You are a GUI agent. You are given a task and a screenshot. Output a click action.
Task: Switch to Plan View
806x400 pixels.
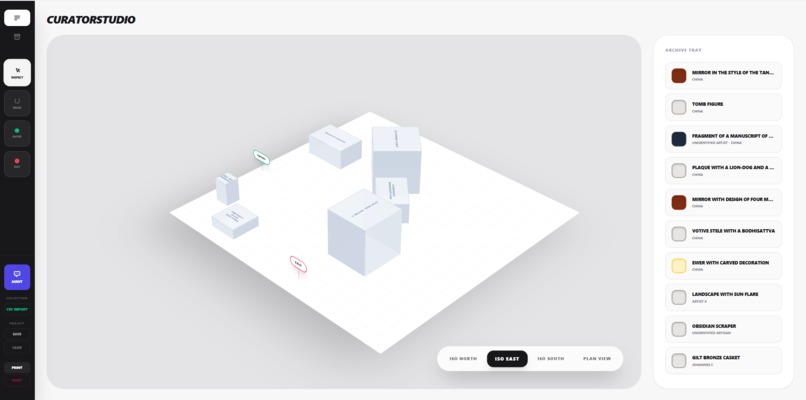pyautogui.click(x=597, y=359)
